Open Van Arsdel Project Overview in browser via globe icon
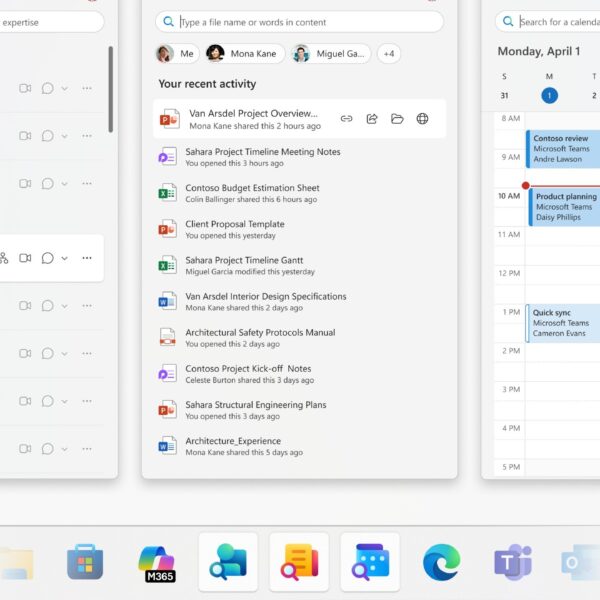Screen dimensions: 600x600 (422, 119)
